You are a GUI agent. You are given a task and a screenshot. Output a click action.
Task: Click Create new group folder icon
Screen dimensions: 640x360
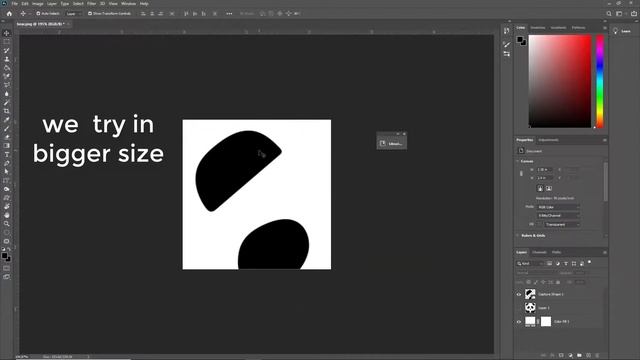580,356
